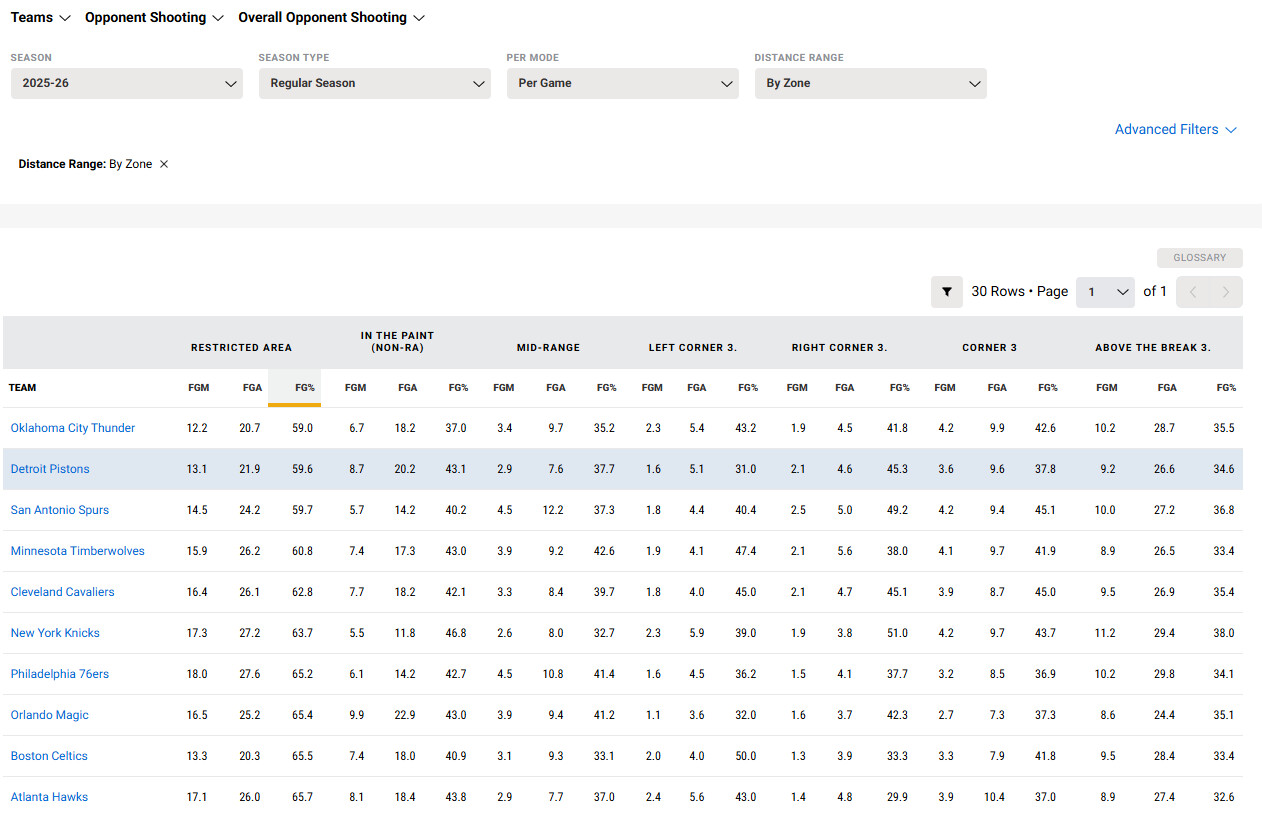Sort by Restricted Area FGM column
Image resolution: width=1262 pixels, height=814 pixels.
click(x=198, y=388)
